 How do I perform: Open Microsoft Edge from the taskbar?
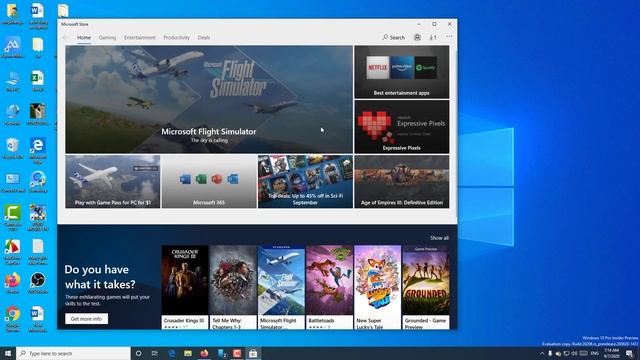click(x=172, y=353)
